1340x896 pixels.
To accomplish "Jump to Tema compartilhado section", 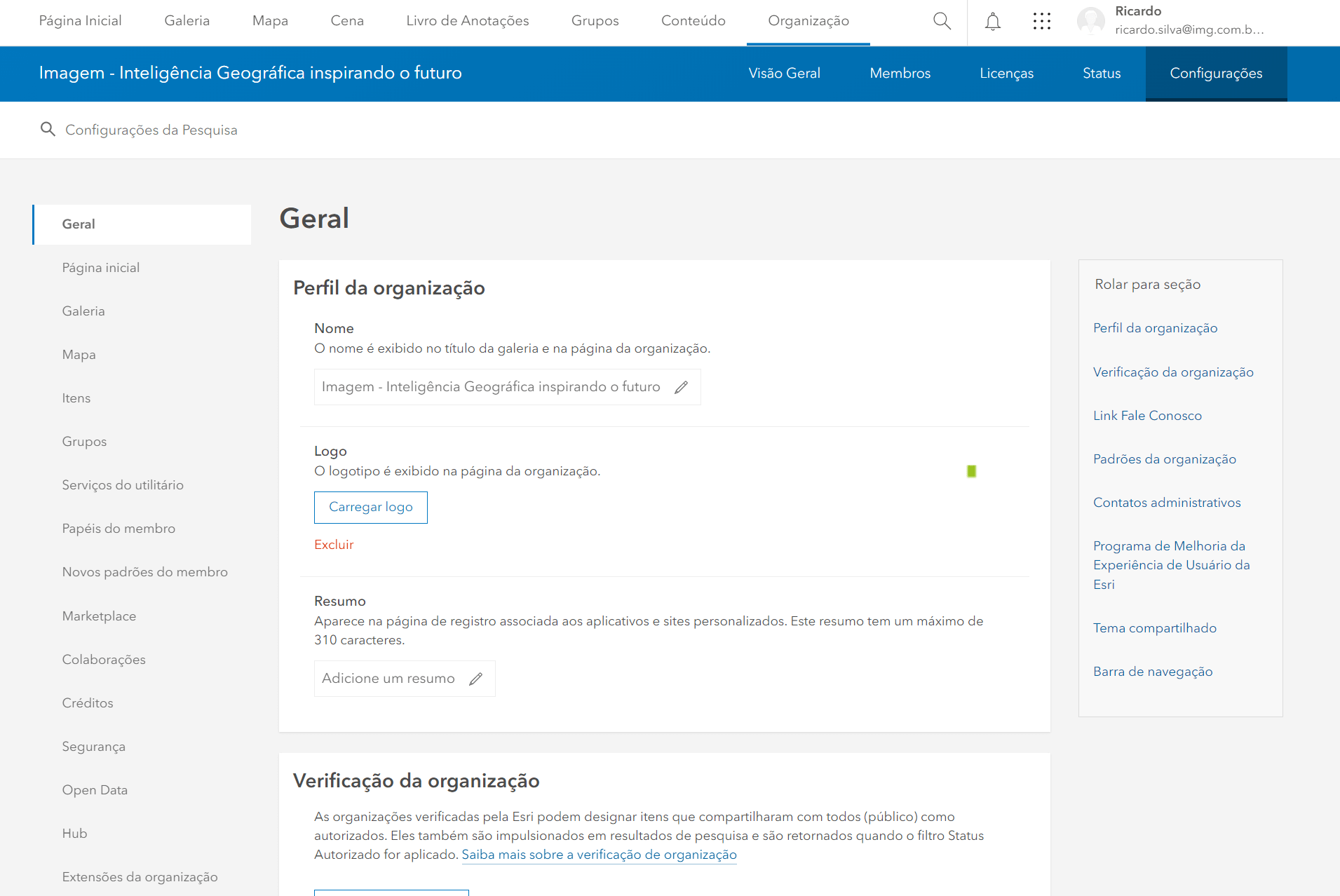I will tap(1154, 628).
